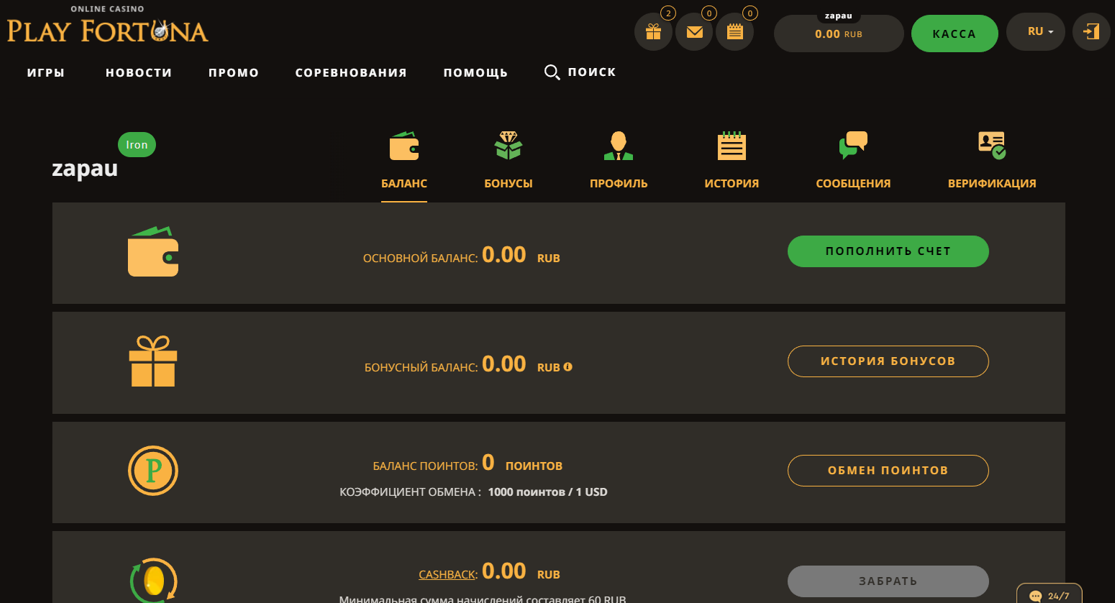
Task: Click the grey ЗАБРАТЬ button
Action: 888,581
